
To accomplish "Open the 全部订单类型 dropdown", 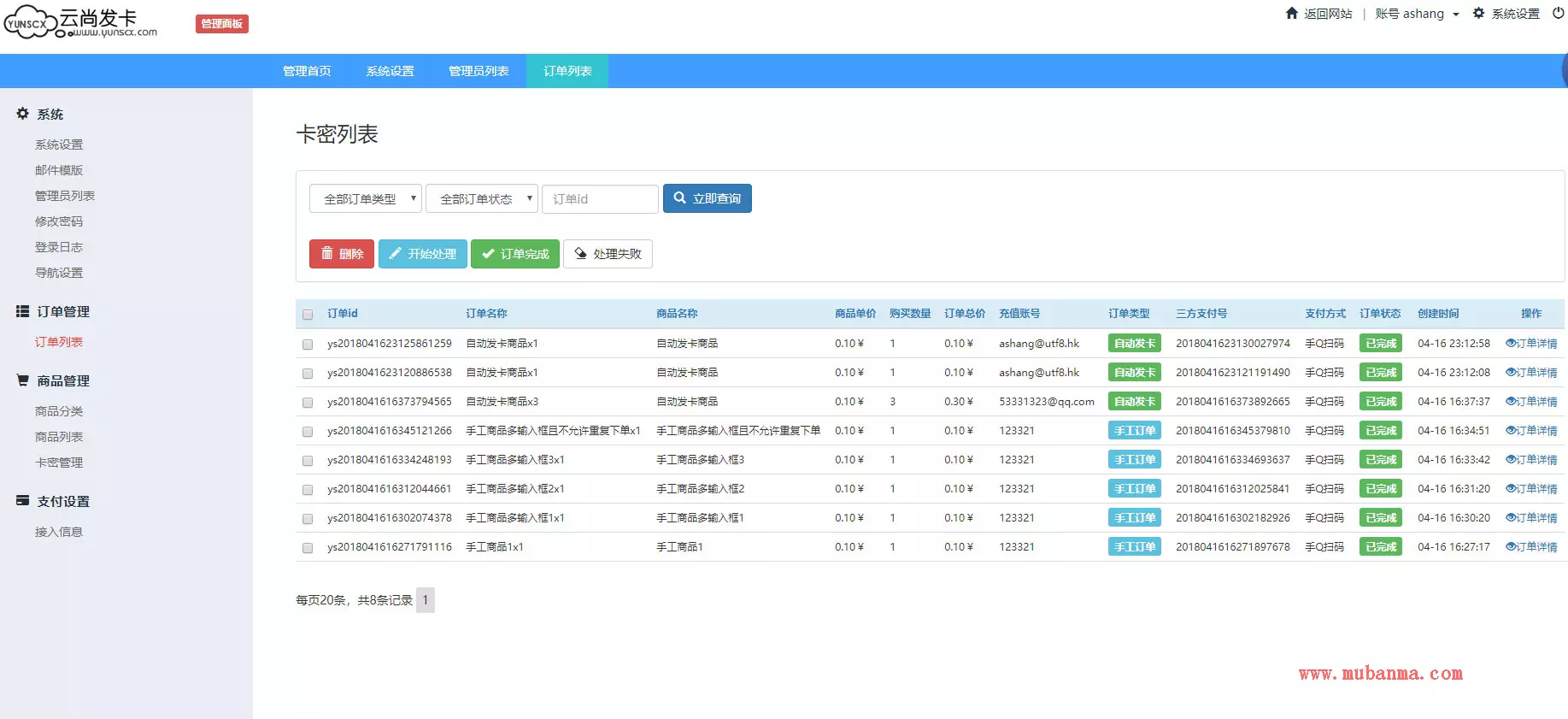I will [x=365, y=198].
